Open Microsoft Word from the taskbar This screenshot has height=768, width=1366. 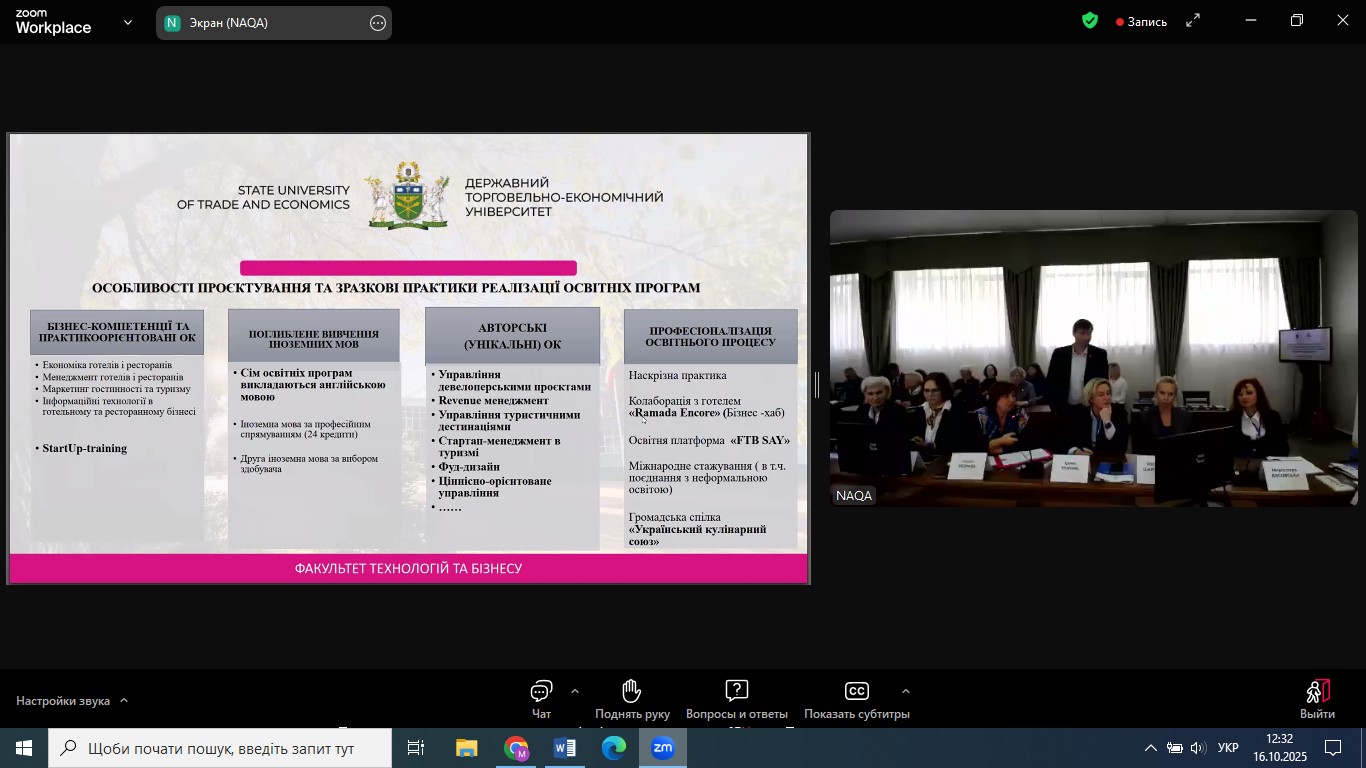(564, 748)
